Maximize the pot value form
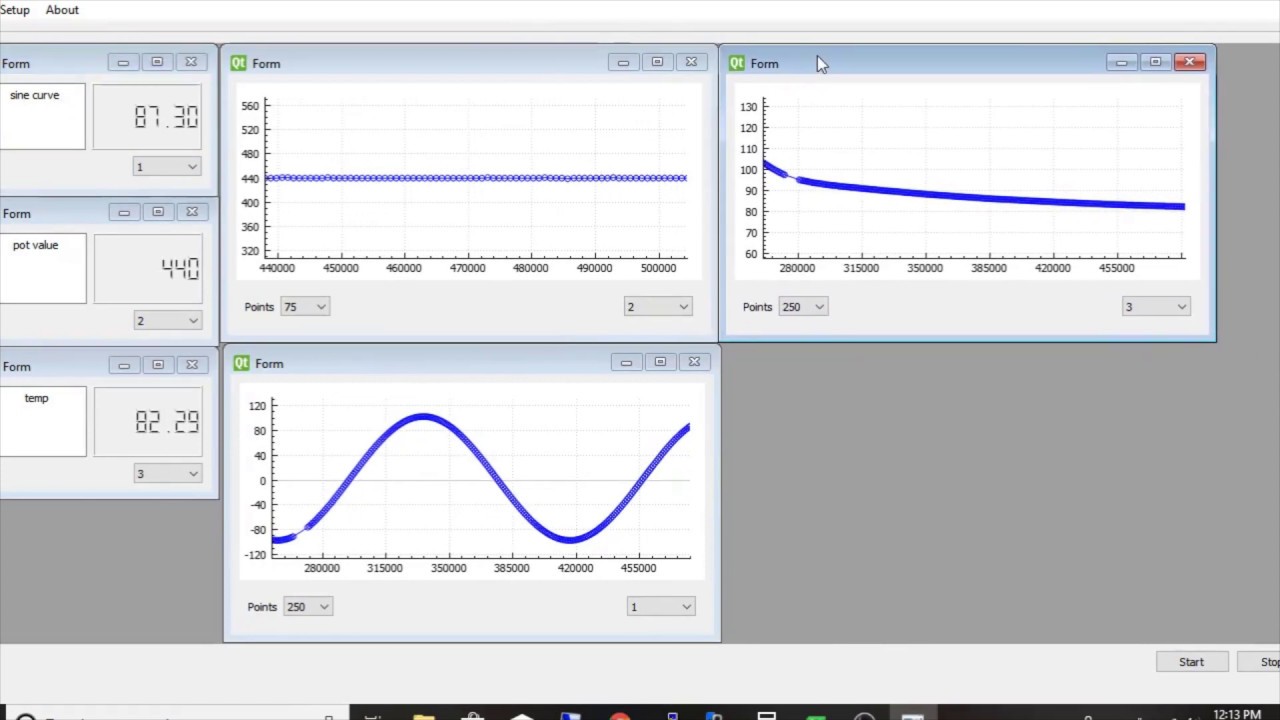 coord(158,212)
